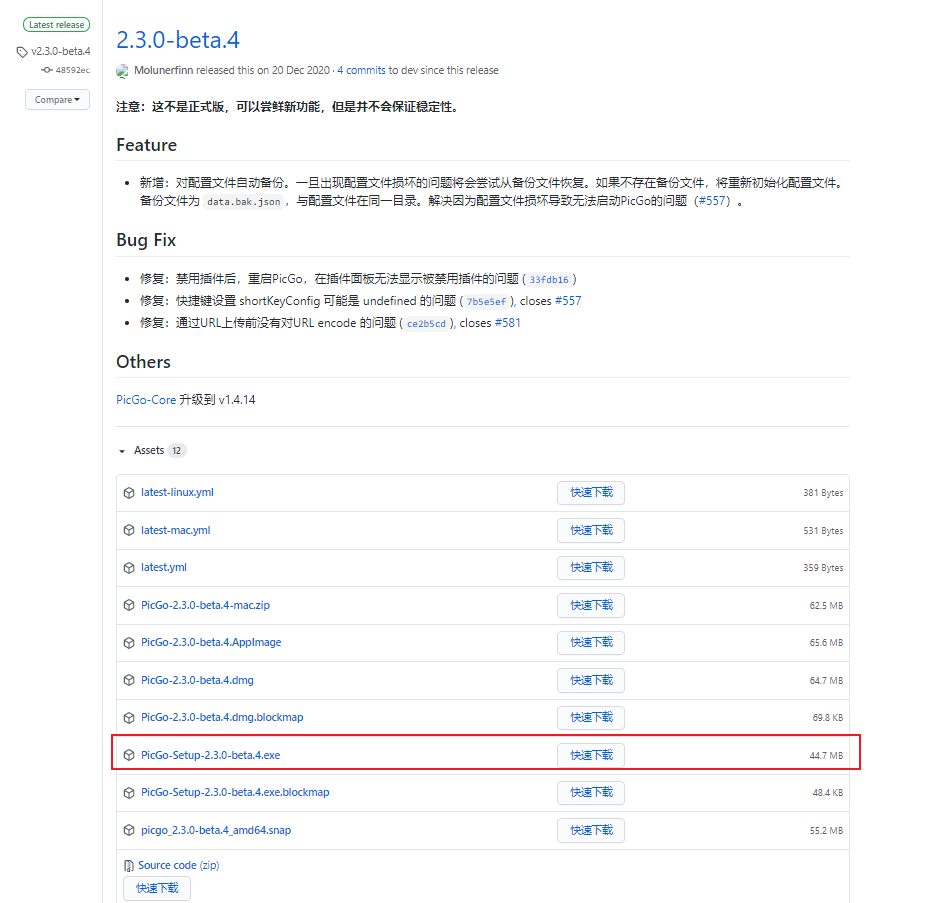Viewport: 929px width, 903px height.
Task: Click 快速下载 button for latest.yml
Action: click(591, 568)
